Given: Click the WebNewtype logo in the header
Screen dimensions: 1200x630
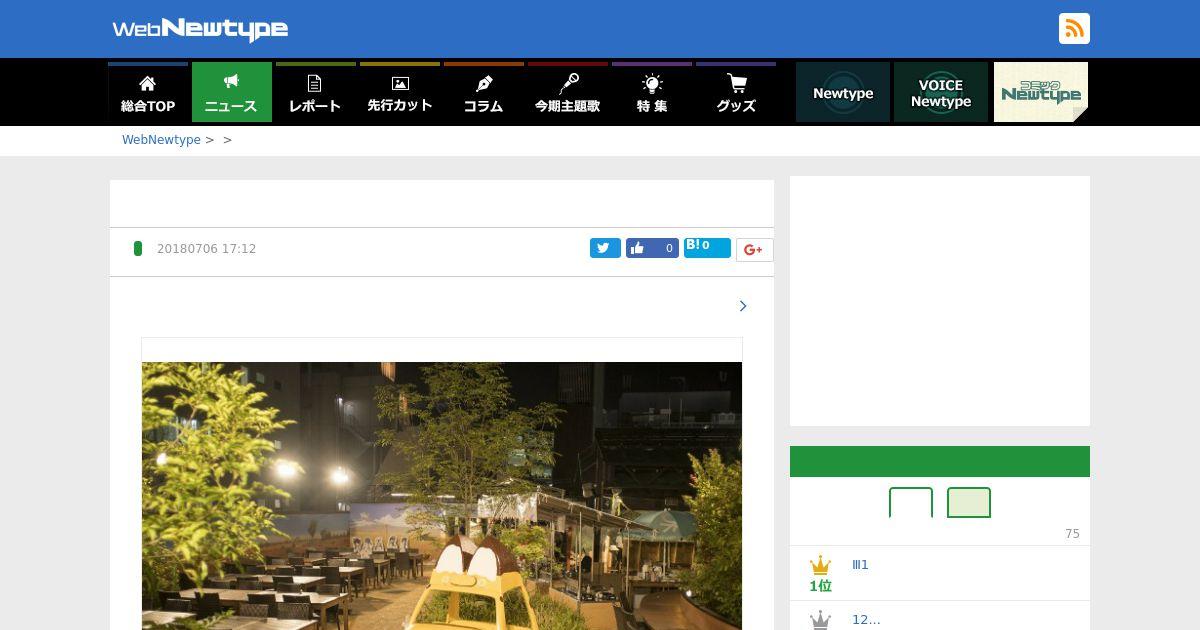Looking at the screenshot, I should click(200, 29).
